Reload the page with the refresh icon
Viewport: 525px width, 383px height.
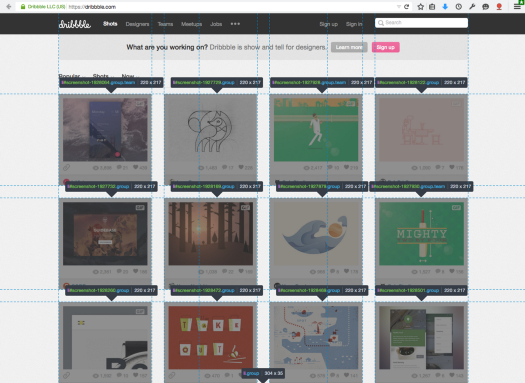pos(406,6)
